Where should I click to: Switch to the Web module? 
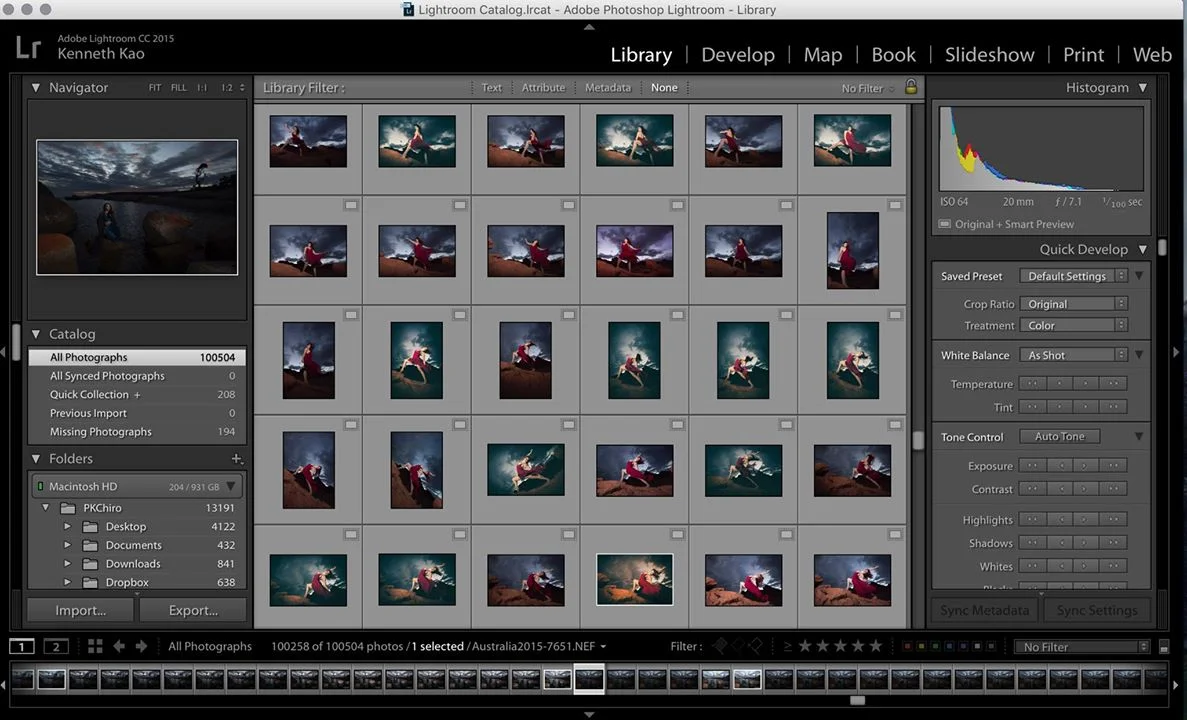click(1152, 55)
